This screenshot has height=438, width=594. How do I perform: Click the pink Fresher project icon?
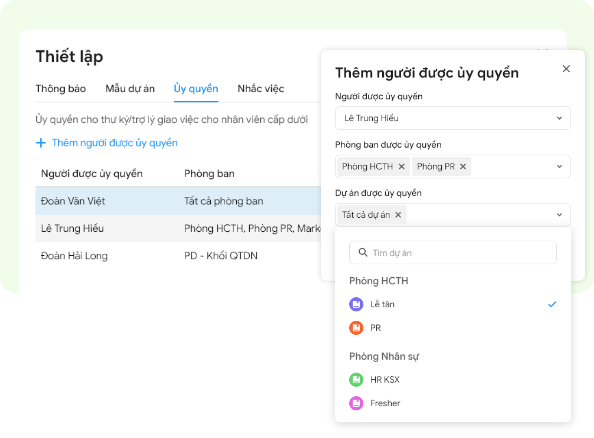coord(356,403)
